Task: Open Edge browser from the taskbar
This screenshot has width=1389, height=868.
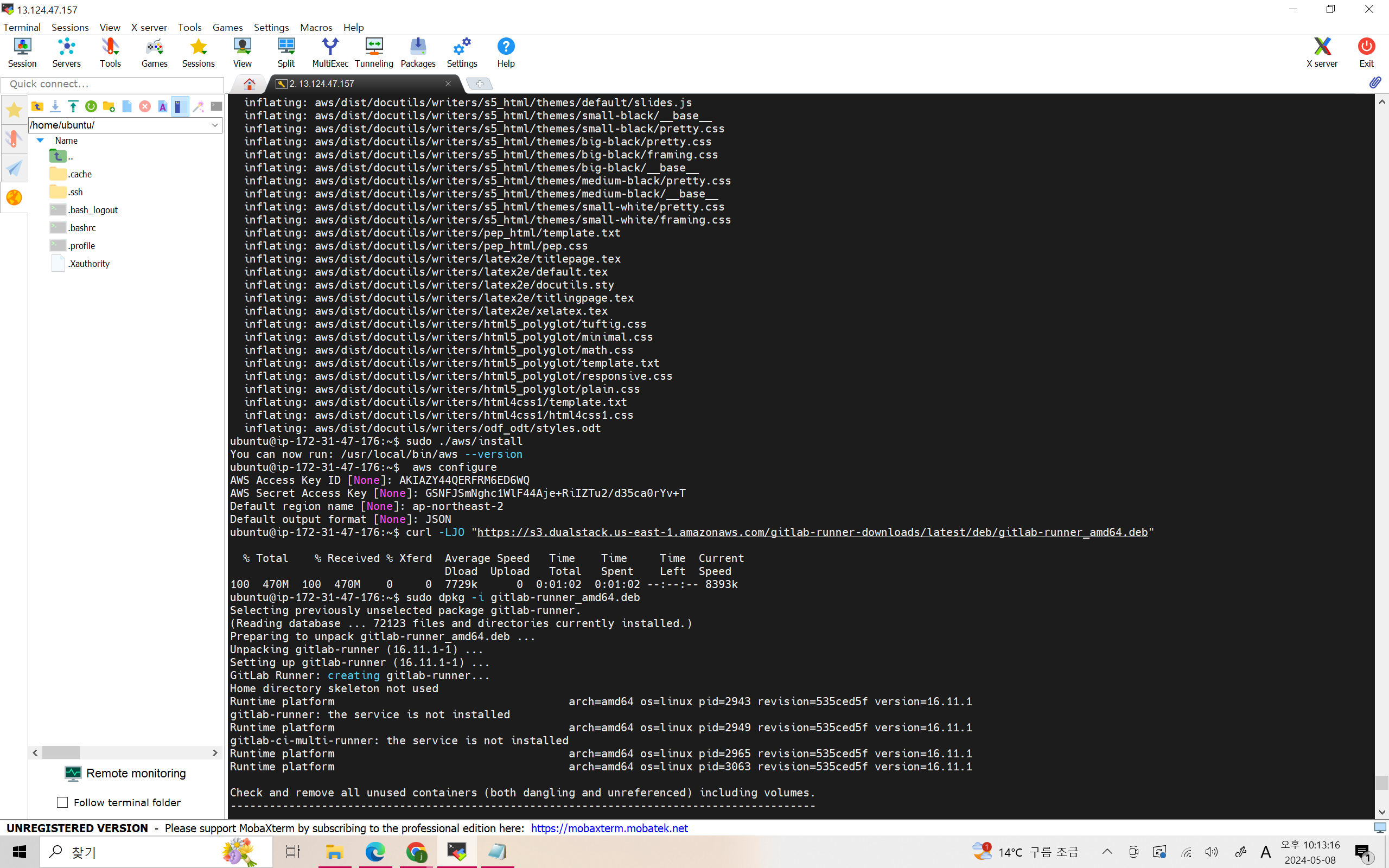Action: coord(375,852)
